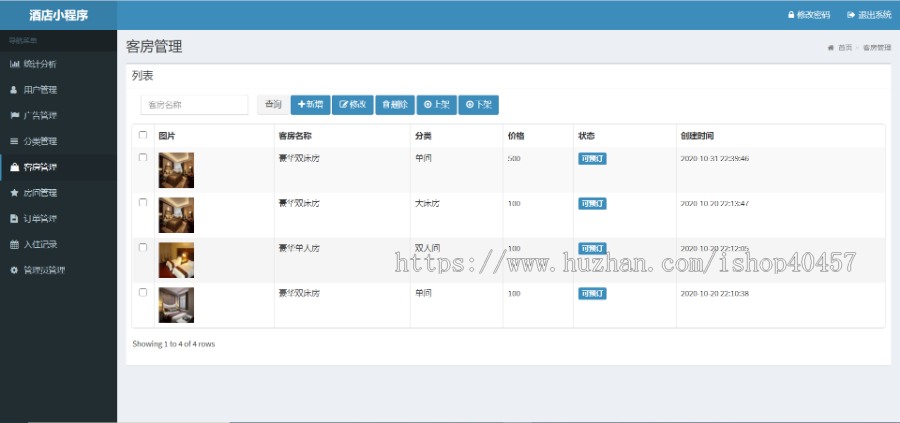Click the 大床房 category cell

click(x=427, y=203)
